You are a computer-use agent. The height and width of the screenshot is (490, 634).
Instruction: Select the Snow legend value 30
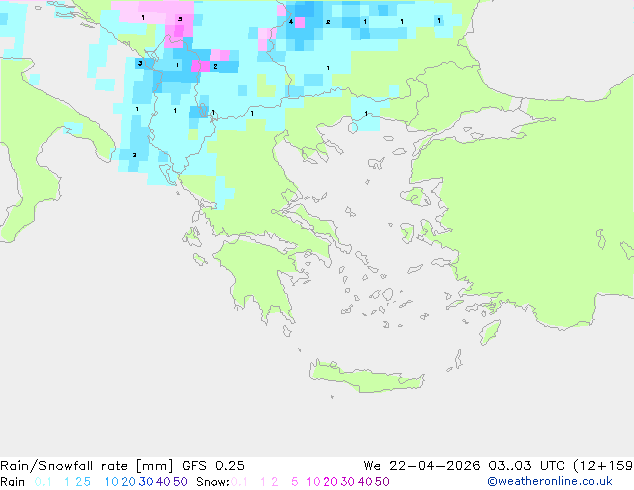(348, 482)
